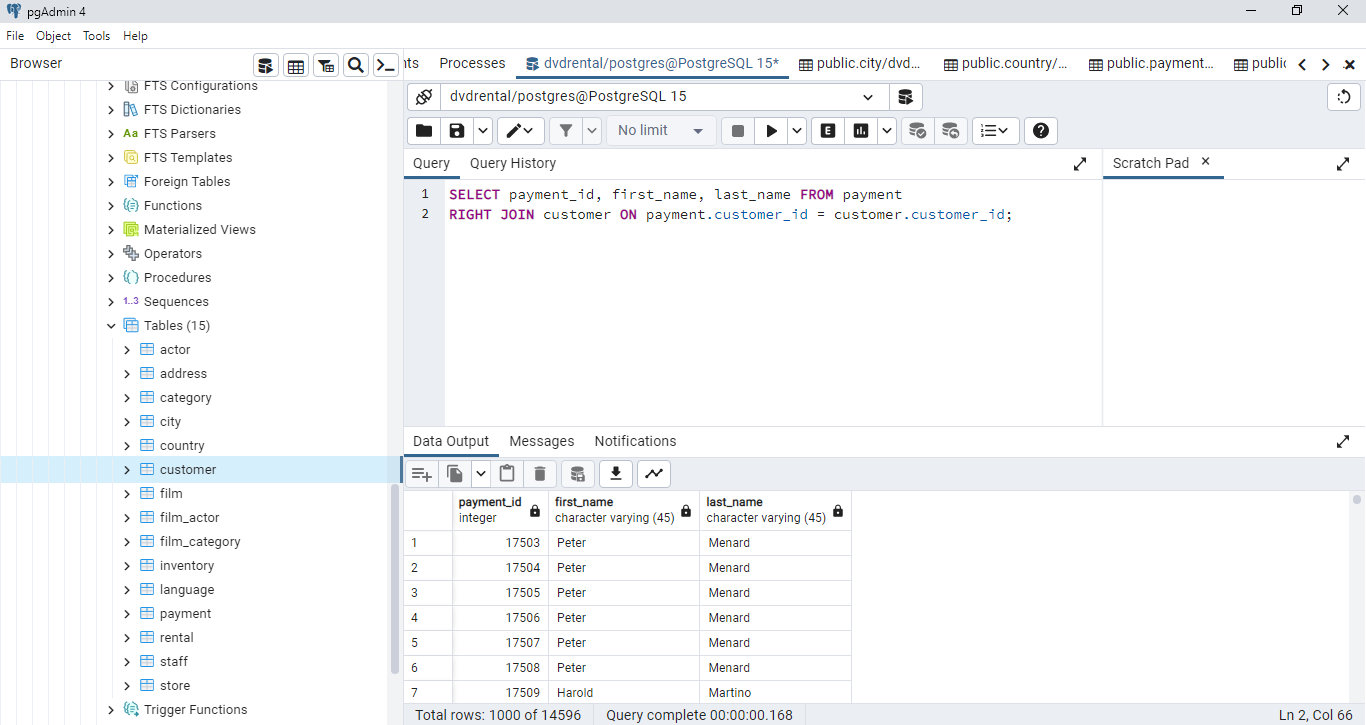Open the Notifications tab
Screen dimensions: 1366x725
636,441
